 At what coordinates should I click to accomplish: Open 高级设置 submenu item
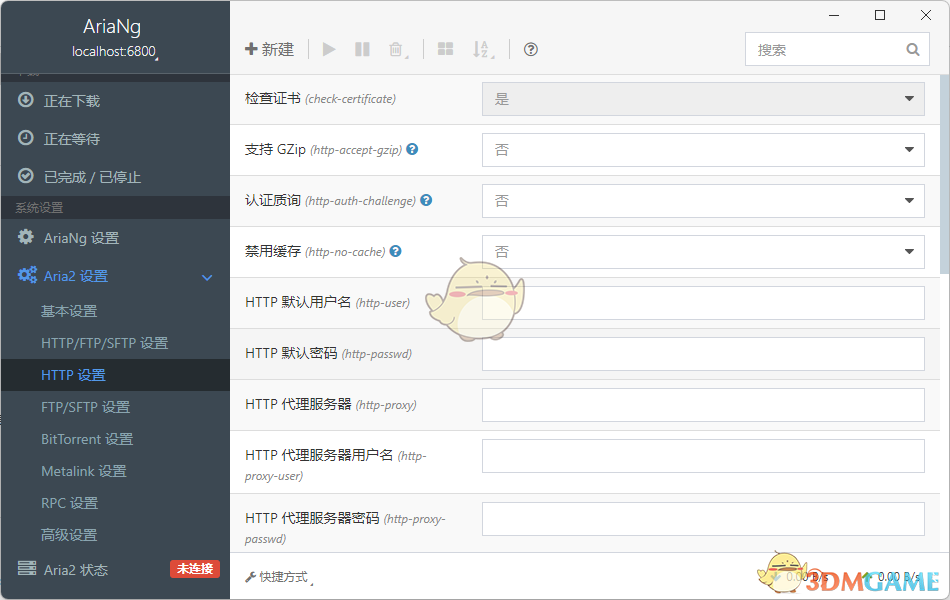click(115, 535)
